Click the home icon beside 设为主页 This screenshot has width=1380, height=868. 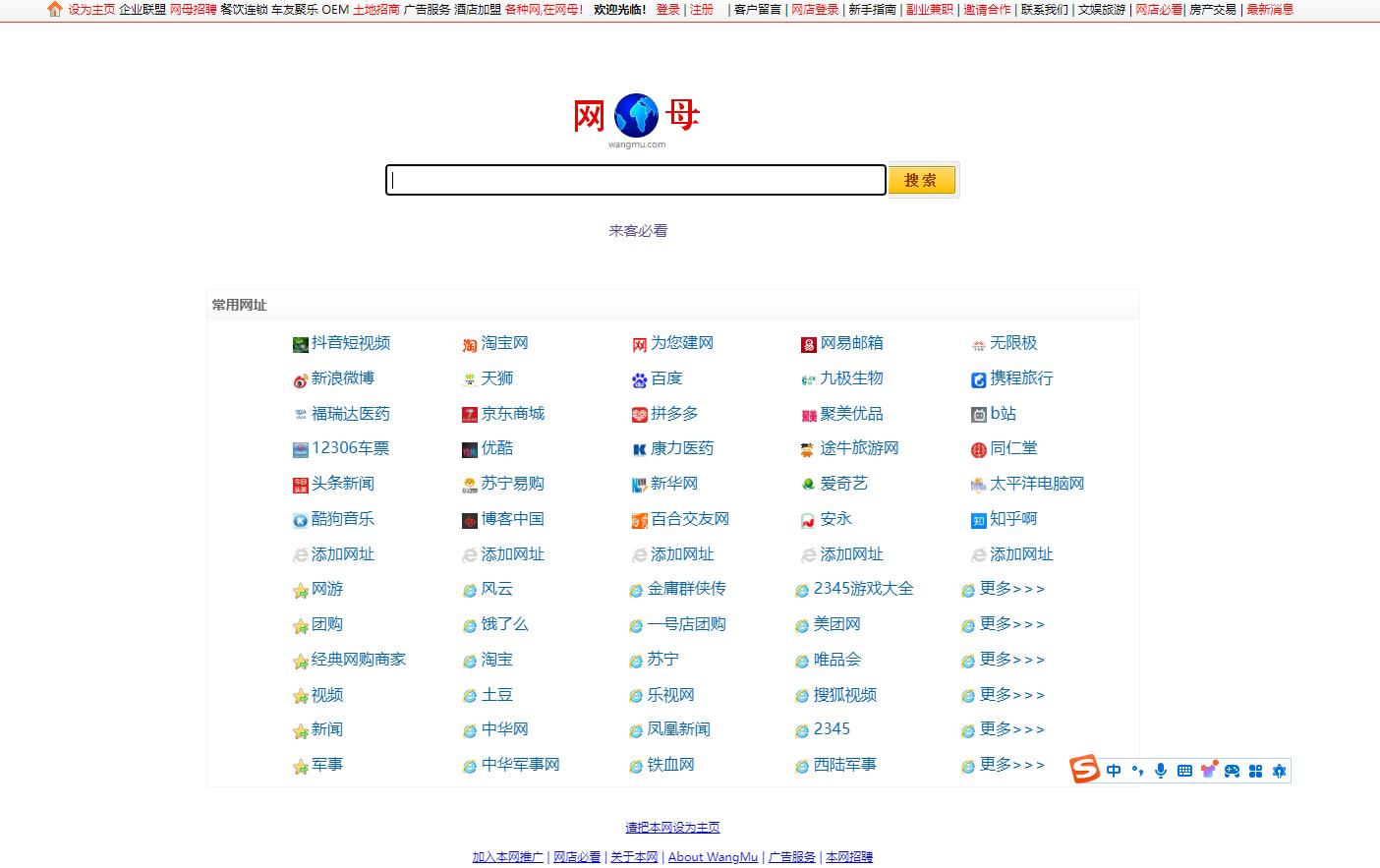pos(55,9)
